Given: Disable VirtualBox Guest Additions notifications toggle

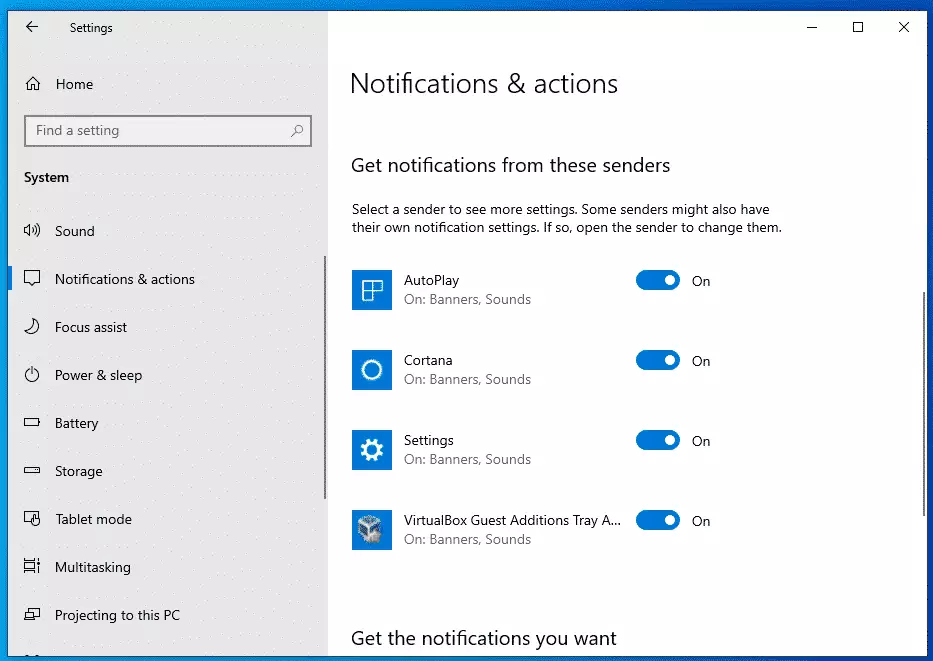Looking at the screenshot, I should tap(658, 521).
